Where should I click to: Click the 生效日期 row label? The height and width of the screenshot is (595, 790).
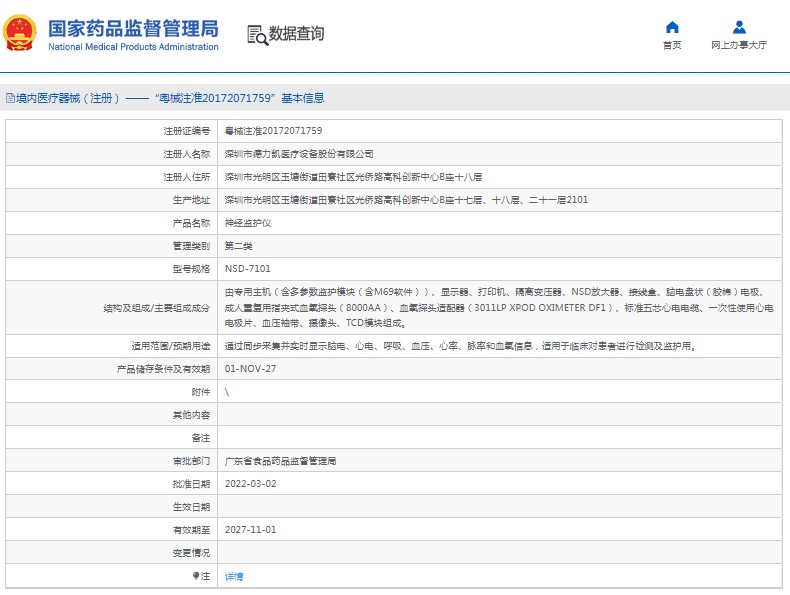pos(191,507)
